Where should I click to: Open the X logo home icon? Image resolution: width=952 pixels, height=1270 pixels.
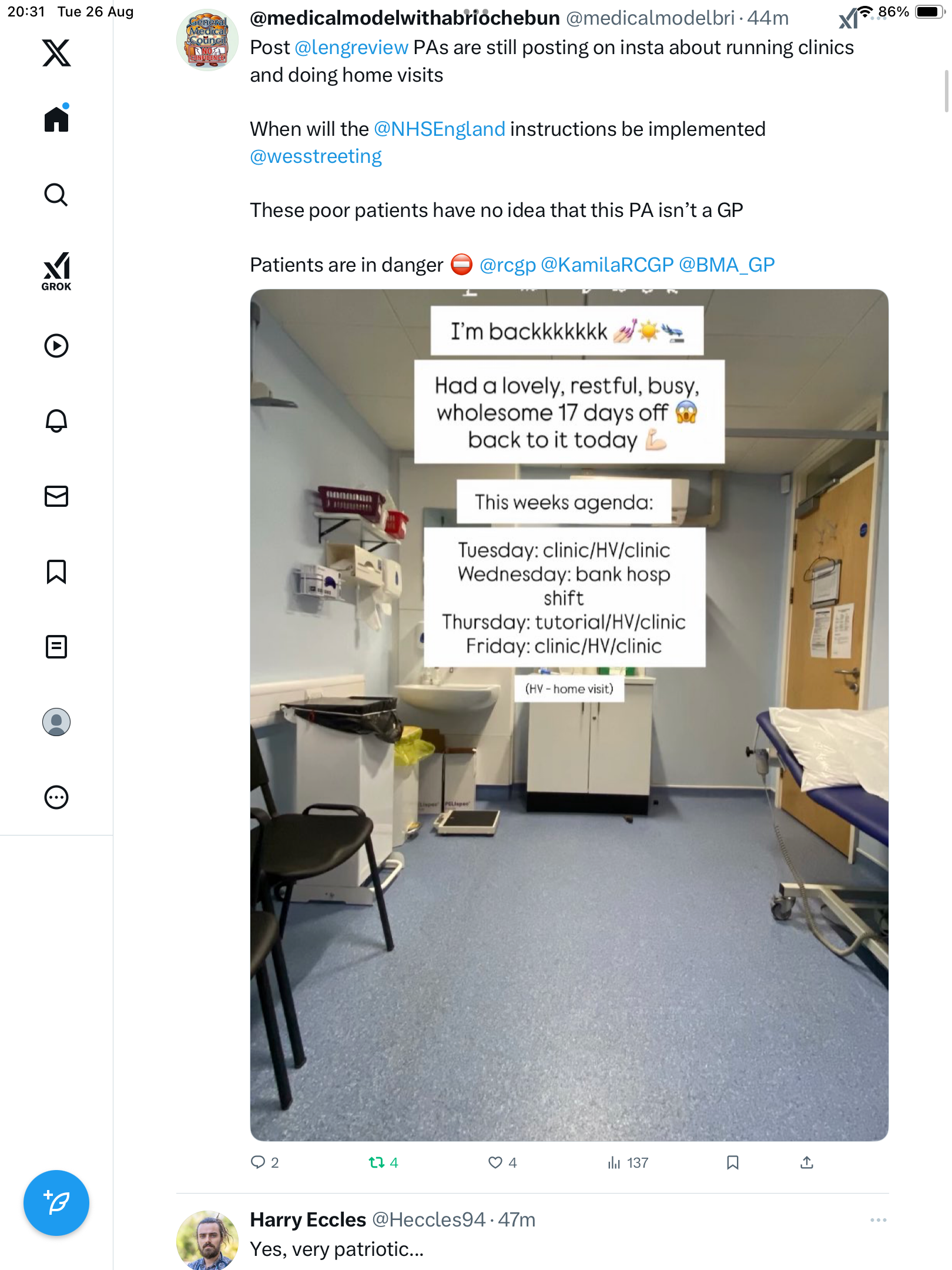coord(56,53)
